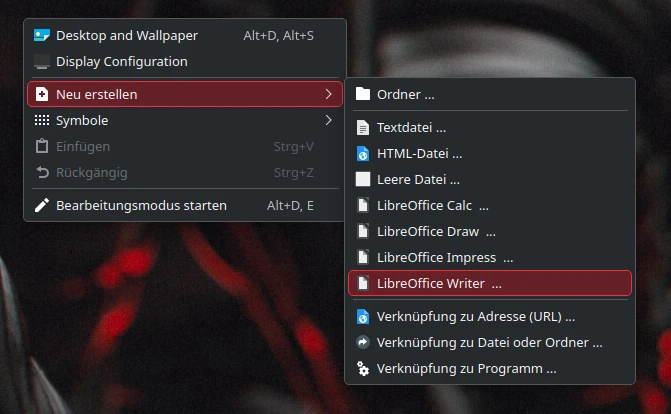The image size is (671, 414).
Task: Click the pencil icon for Bearbeitungsmodus starten
Action: pos(42,206)
